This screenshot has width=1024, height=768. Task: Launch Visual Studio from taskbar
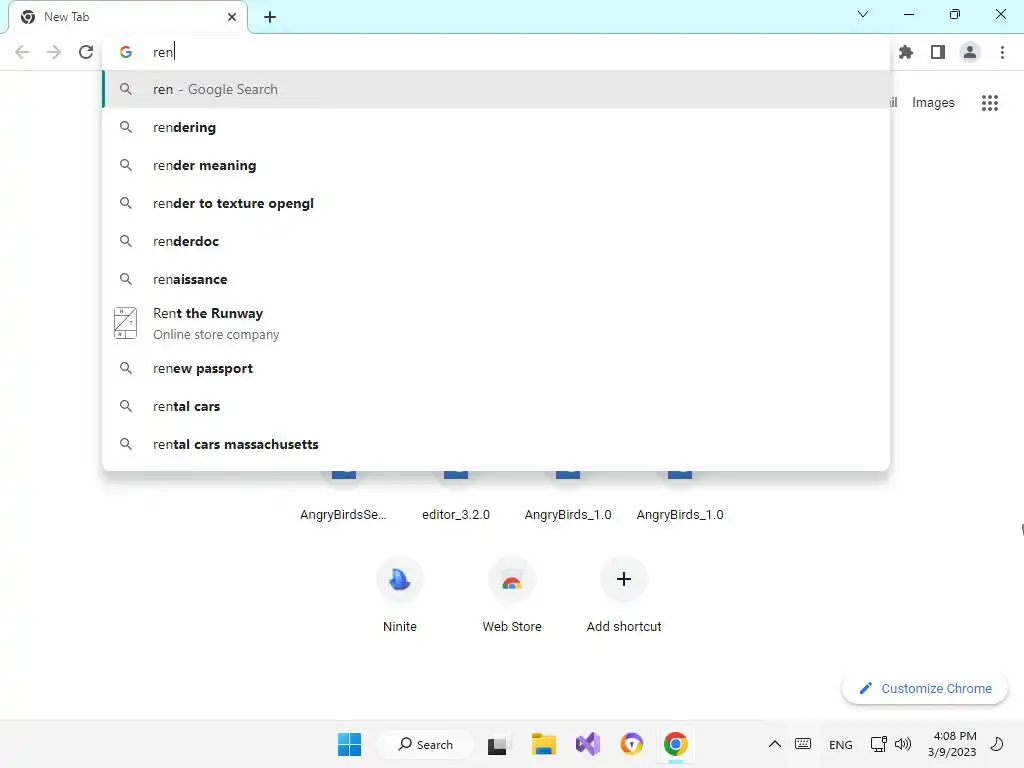(588, 744)
